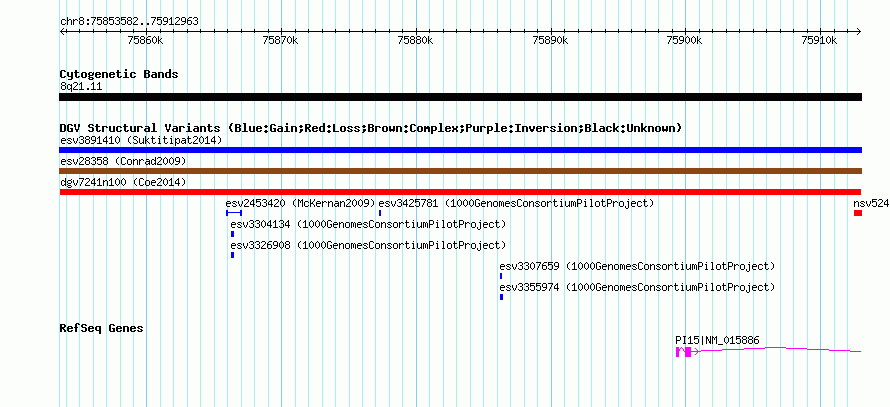Click the esv3307659 variant label
Screen dimensions: 890x407
(x=637, y=266)
